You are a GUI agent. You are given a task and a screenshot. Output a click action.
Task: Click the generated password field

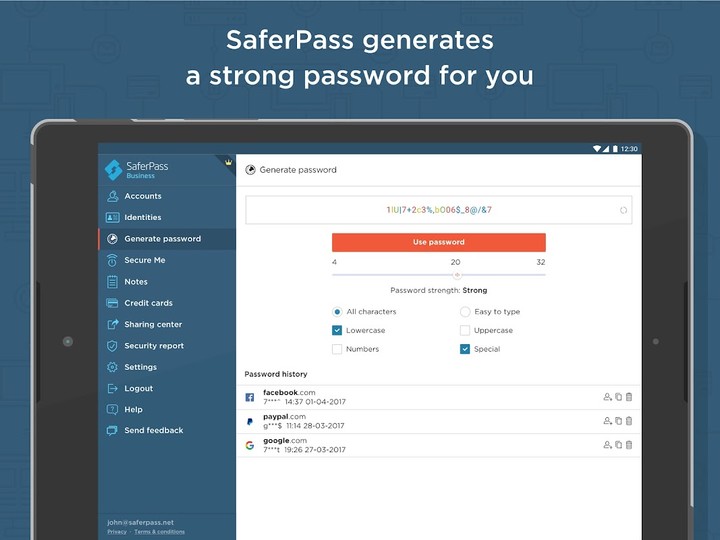coord(439,210)
